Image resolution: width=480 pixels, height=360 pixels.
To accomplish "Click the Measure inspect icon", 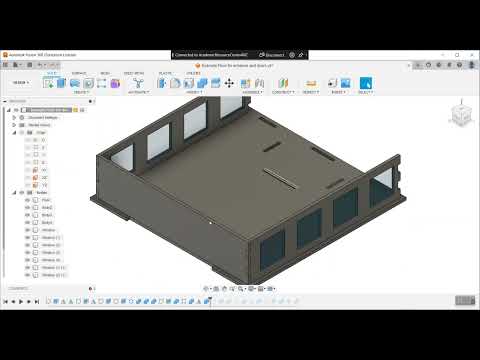I will point(311,83).
